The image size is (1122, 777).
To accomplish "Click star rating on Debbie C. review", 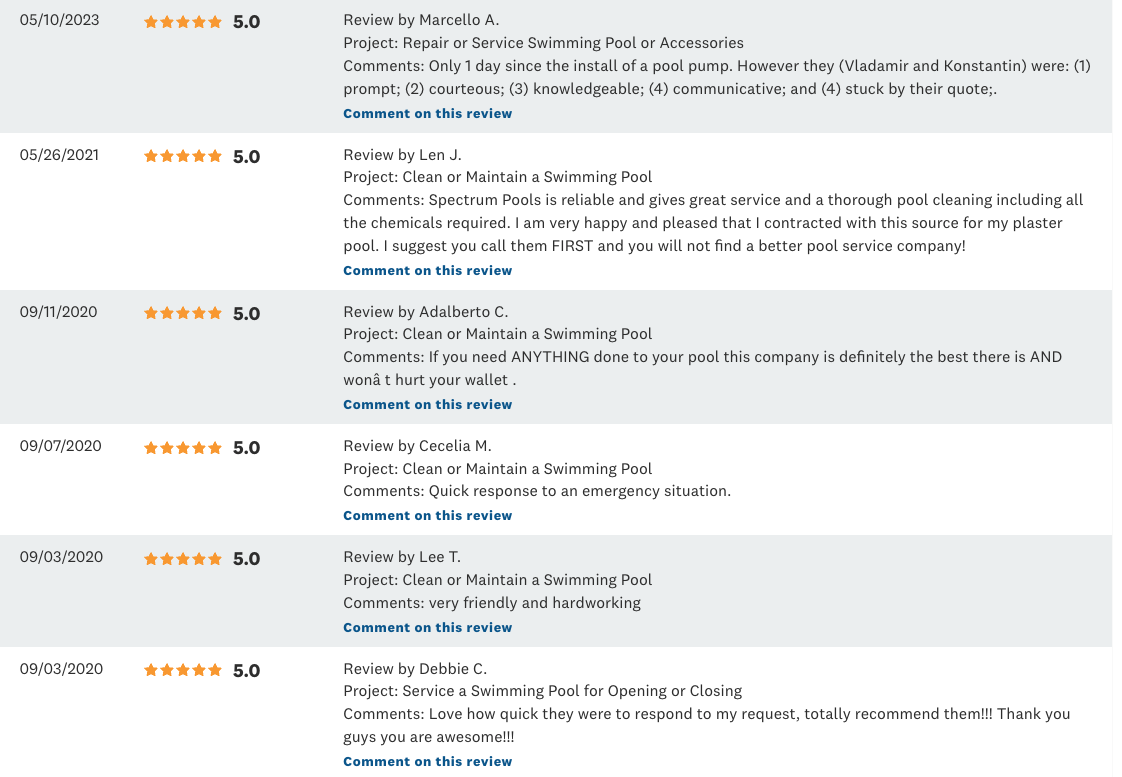I will [183, 670].
